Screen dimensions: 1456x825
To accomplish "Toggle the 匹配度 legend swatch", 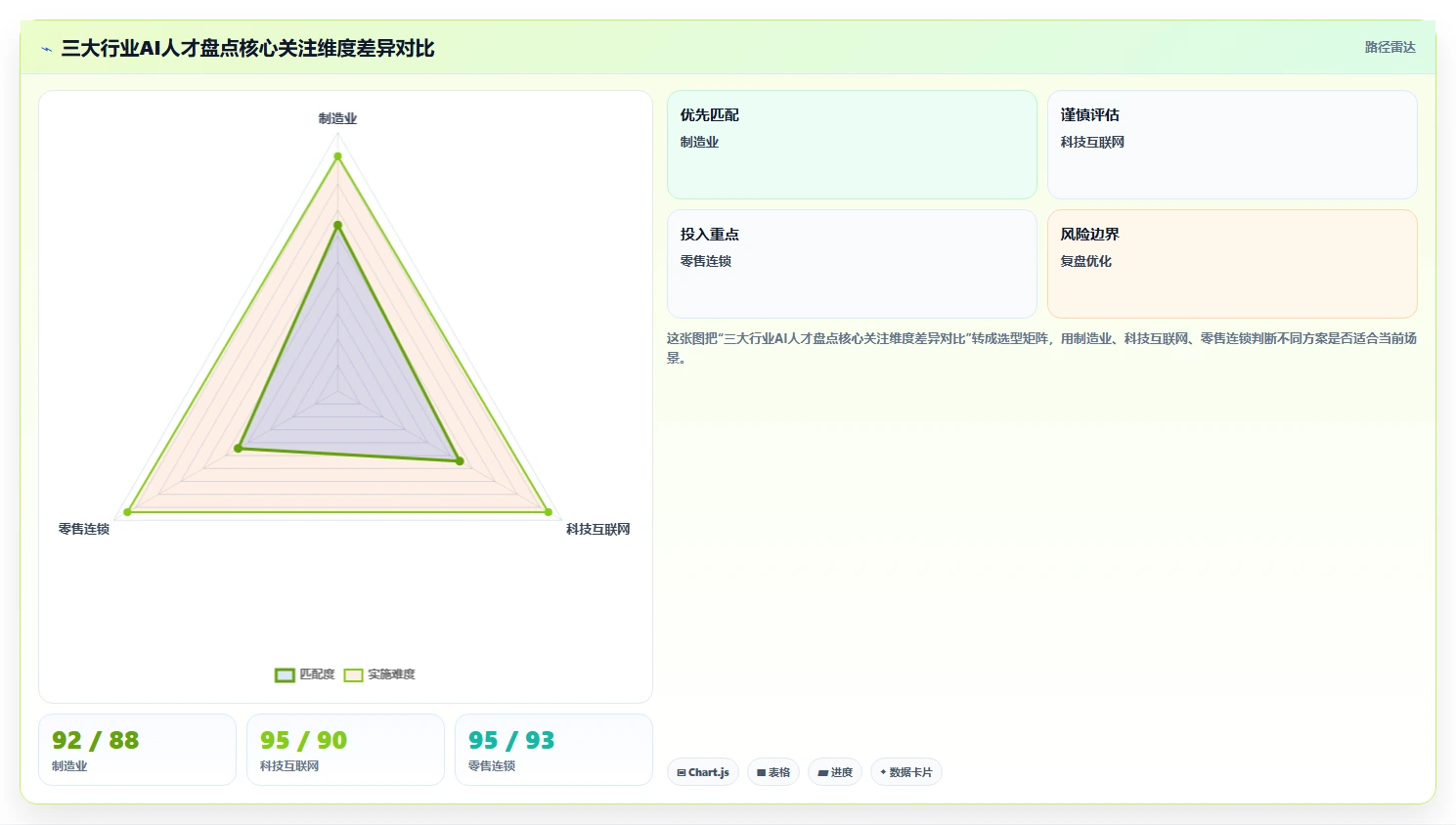I will tap(285, 674).
